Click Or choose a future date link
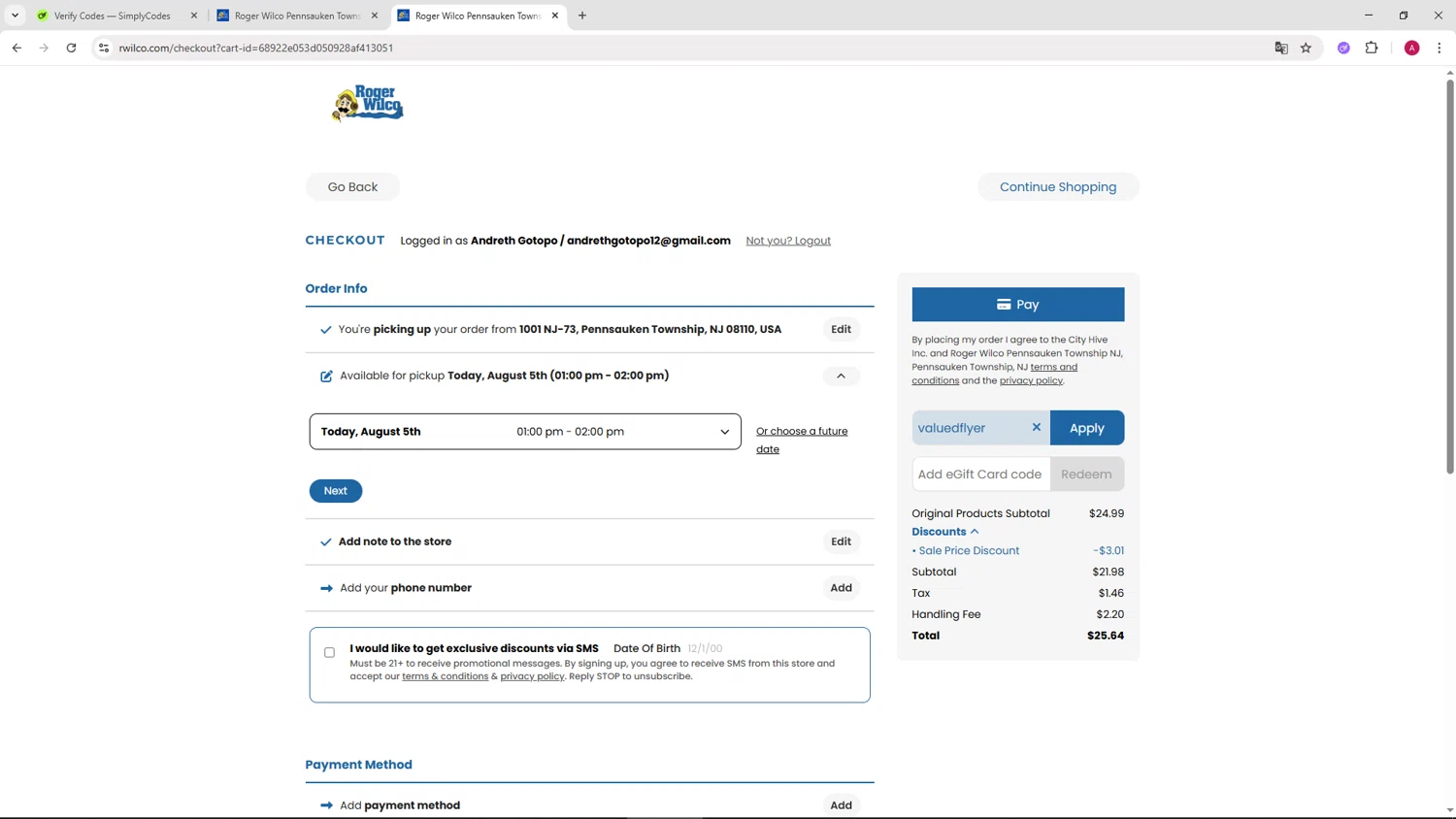 (802, 440)
